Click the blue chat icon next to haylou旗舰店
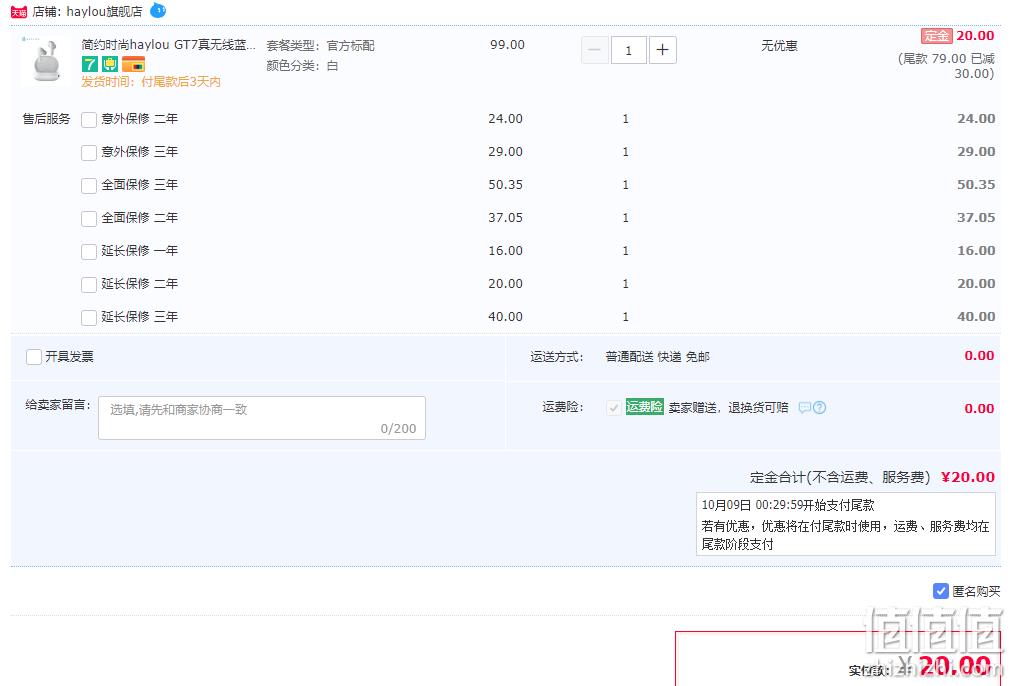 point(158,10)
